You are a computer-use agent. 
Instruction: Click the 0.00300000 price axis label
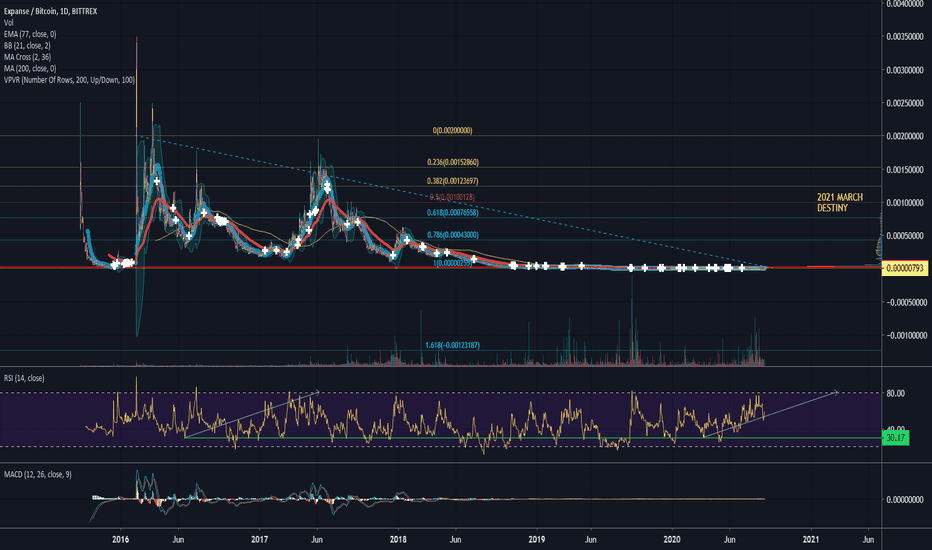(x=905, y=70)
